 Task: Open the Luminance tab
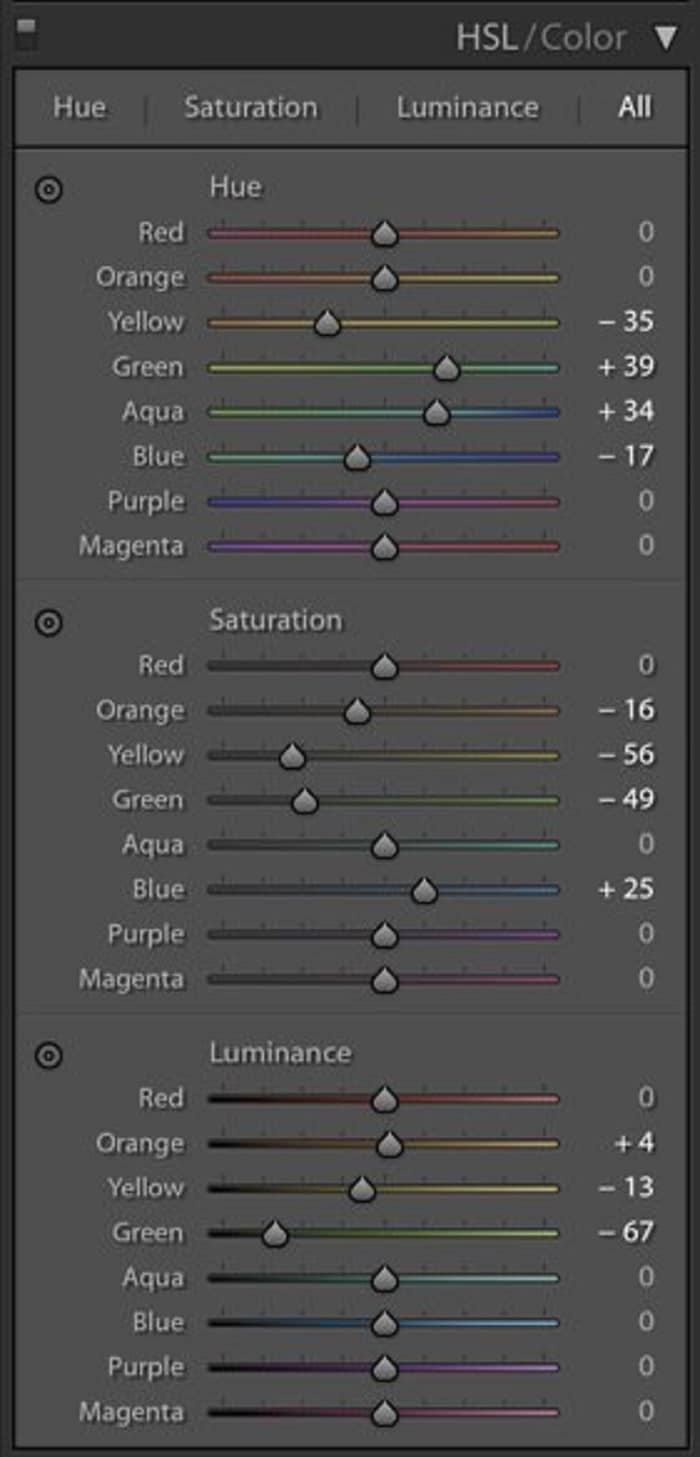(x=467, y=108)
